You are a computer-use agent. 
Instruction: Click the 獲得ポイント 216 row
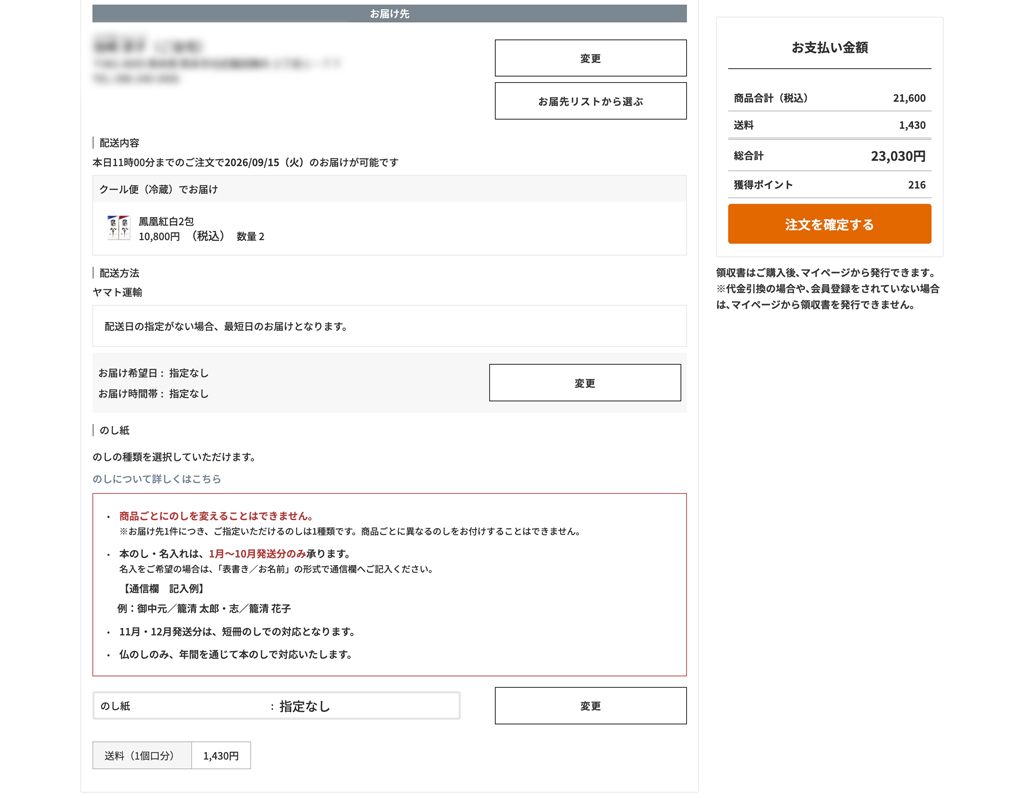(829, 185)
